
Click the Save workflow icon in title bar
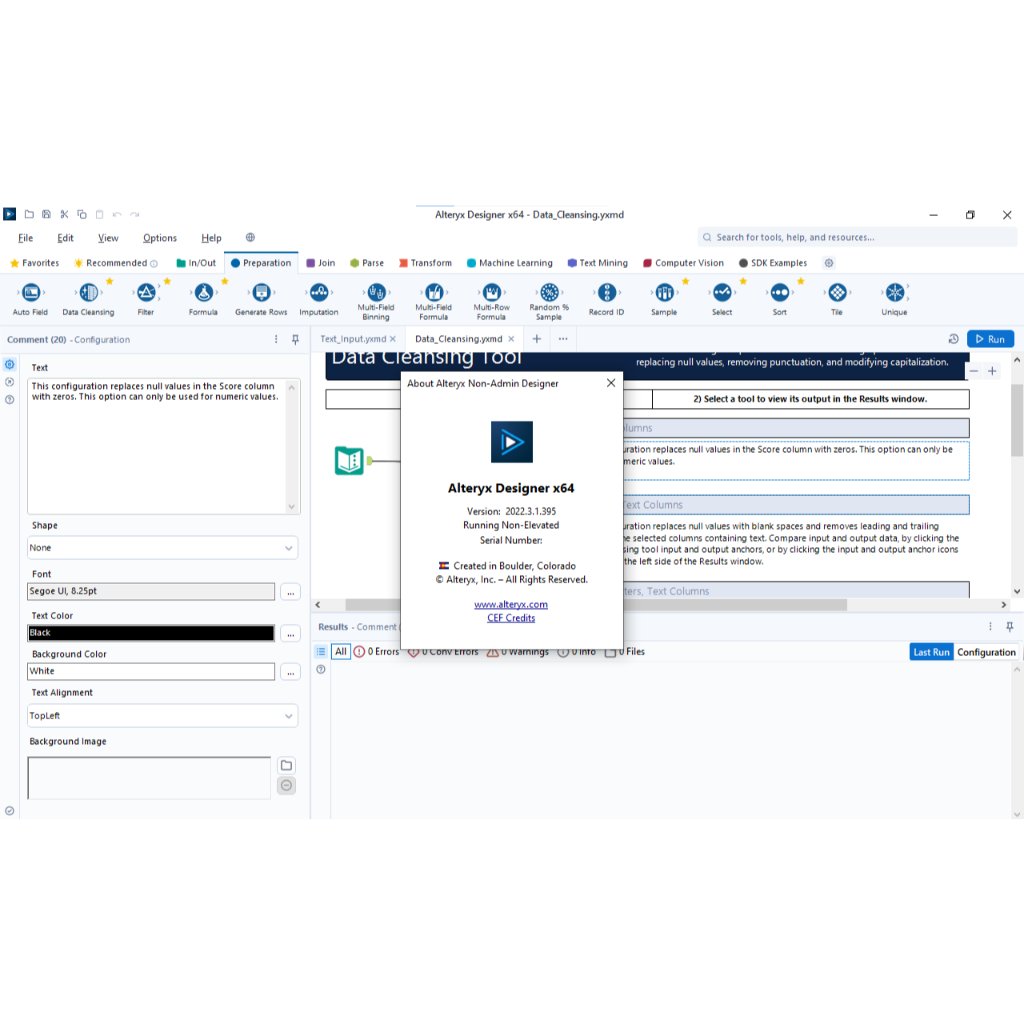point(46,214)
